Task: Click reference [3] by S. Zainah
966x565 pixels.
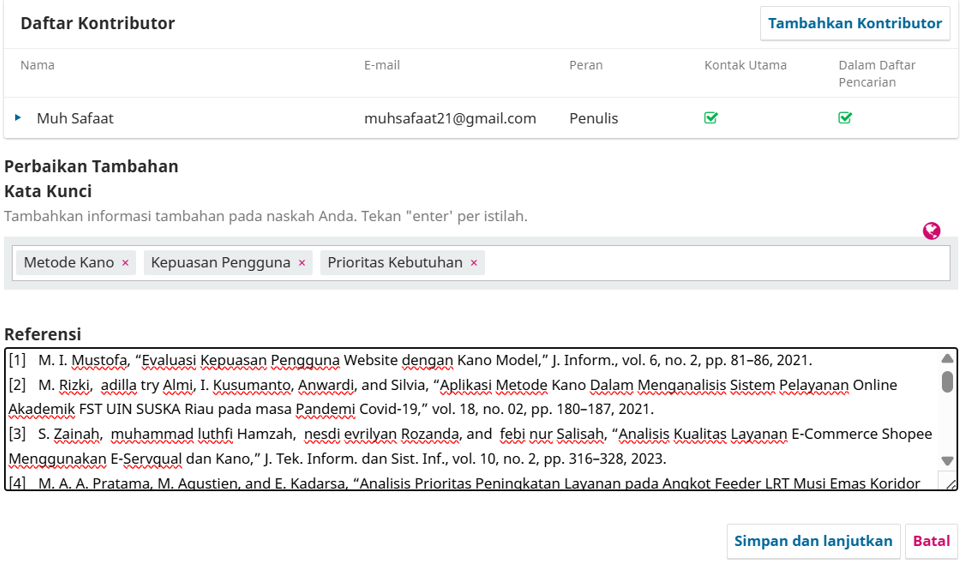Action: pos(470,446)
